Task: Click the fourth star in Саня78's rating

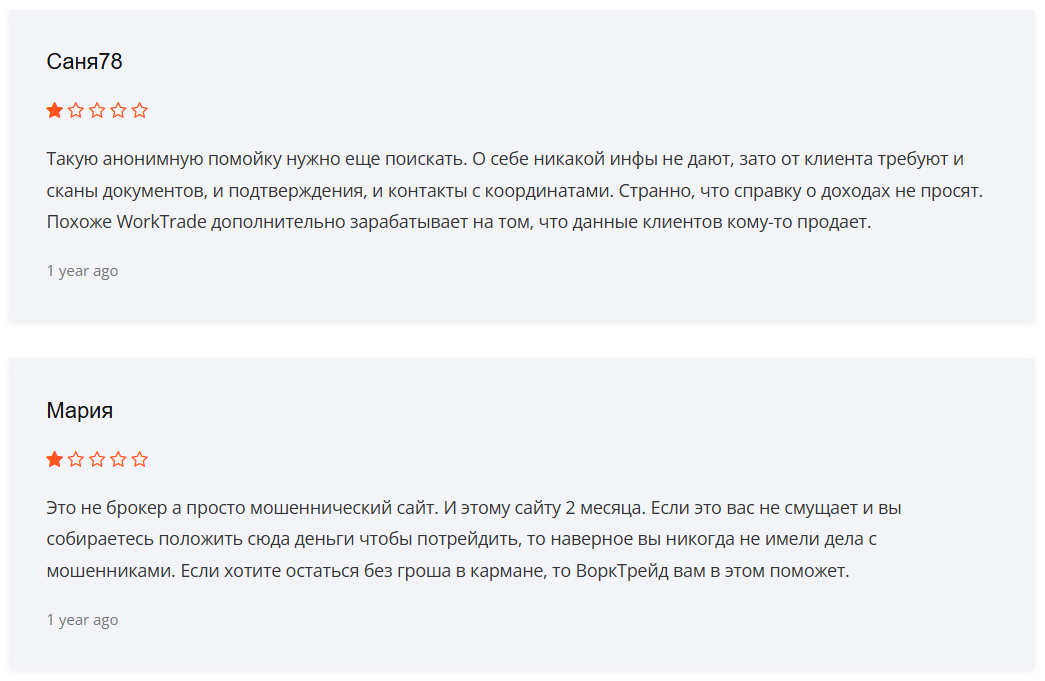Action: click(x=119, y=110)
